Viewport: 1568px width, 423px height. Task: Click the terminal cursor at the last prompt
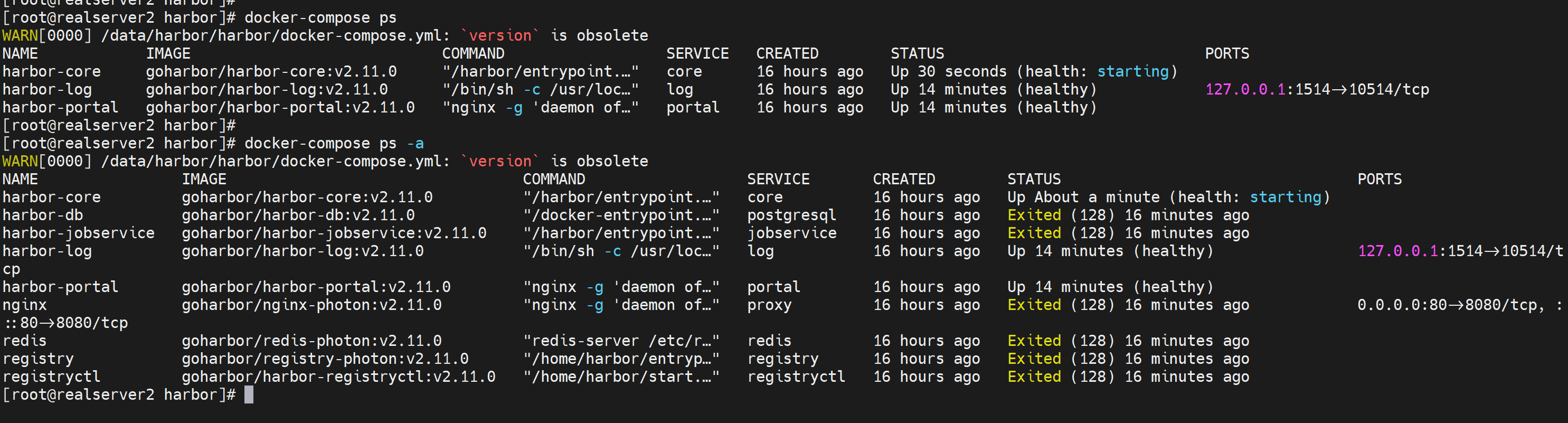(x=248, y=395)
